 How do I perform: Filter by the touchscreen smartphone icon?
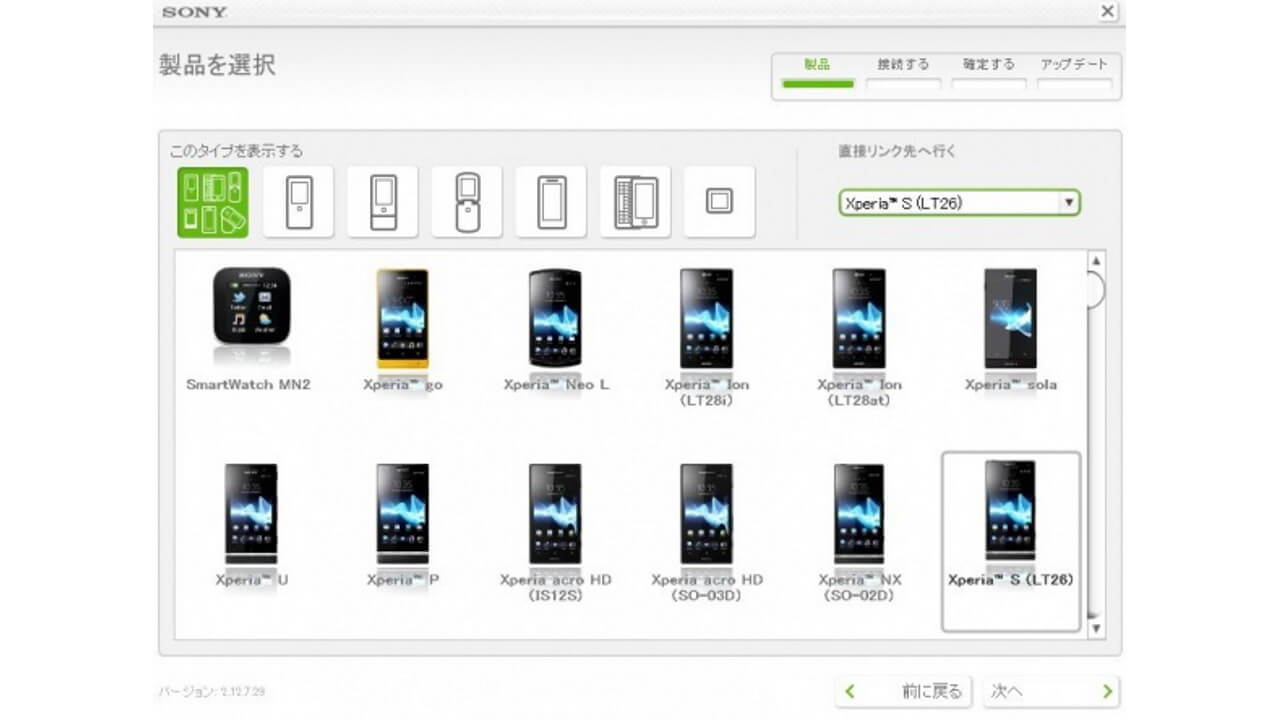550,202
